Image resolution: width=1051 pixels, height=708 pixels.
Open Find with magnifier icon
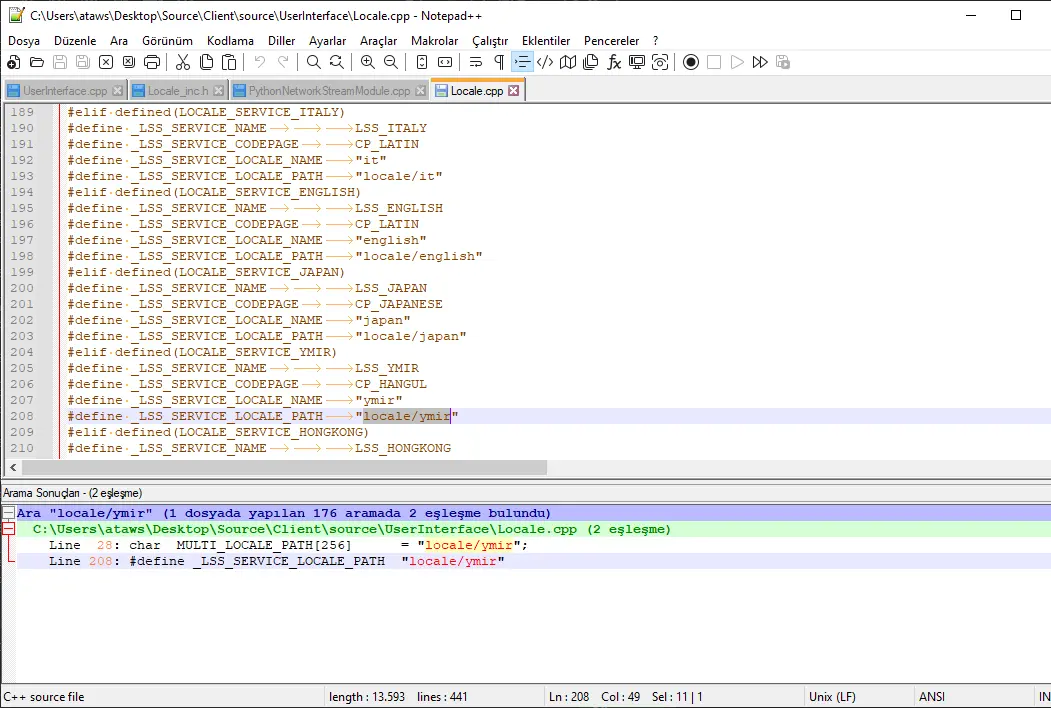(314, 62)
